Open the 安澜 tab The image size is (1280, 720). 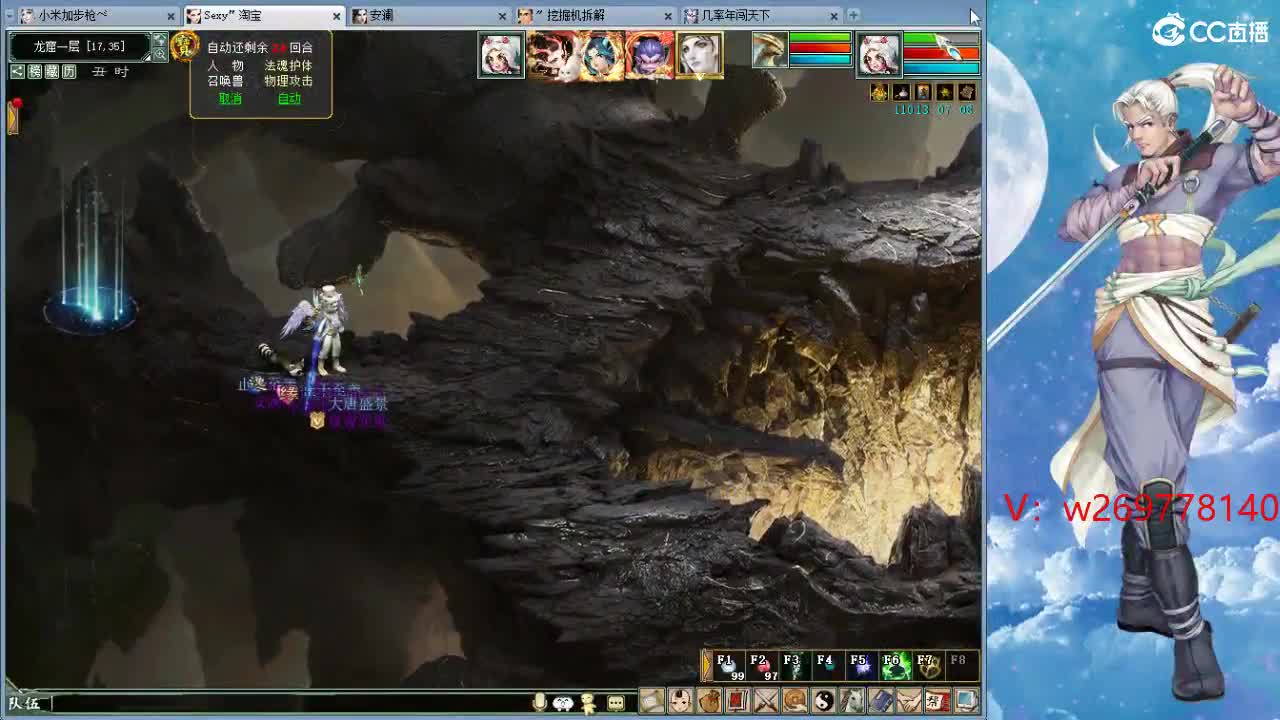(430, 15)
